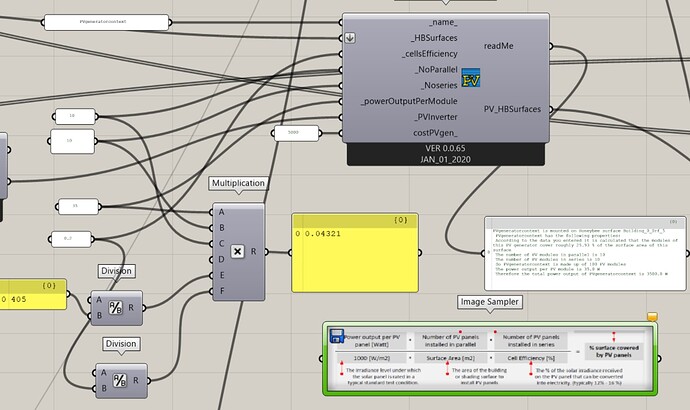This screenshot has height=410, width=690.
Task: Click 'Number of PV panels installed in series' box
Action: (x=531, y=340)
